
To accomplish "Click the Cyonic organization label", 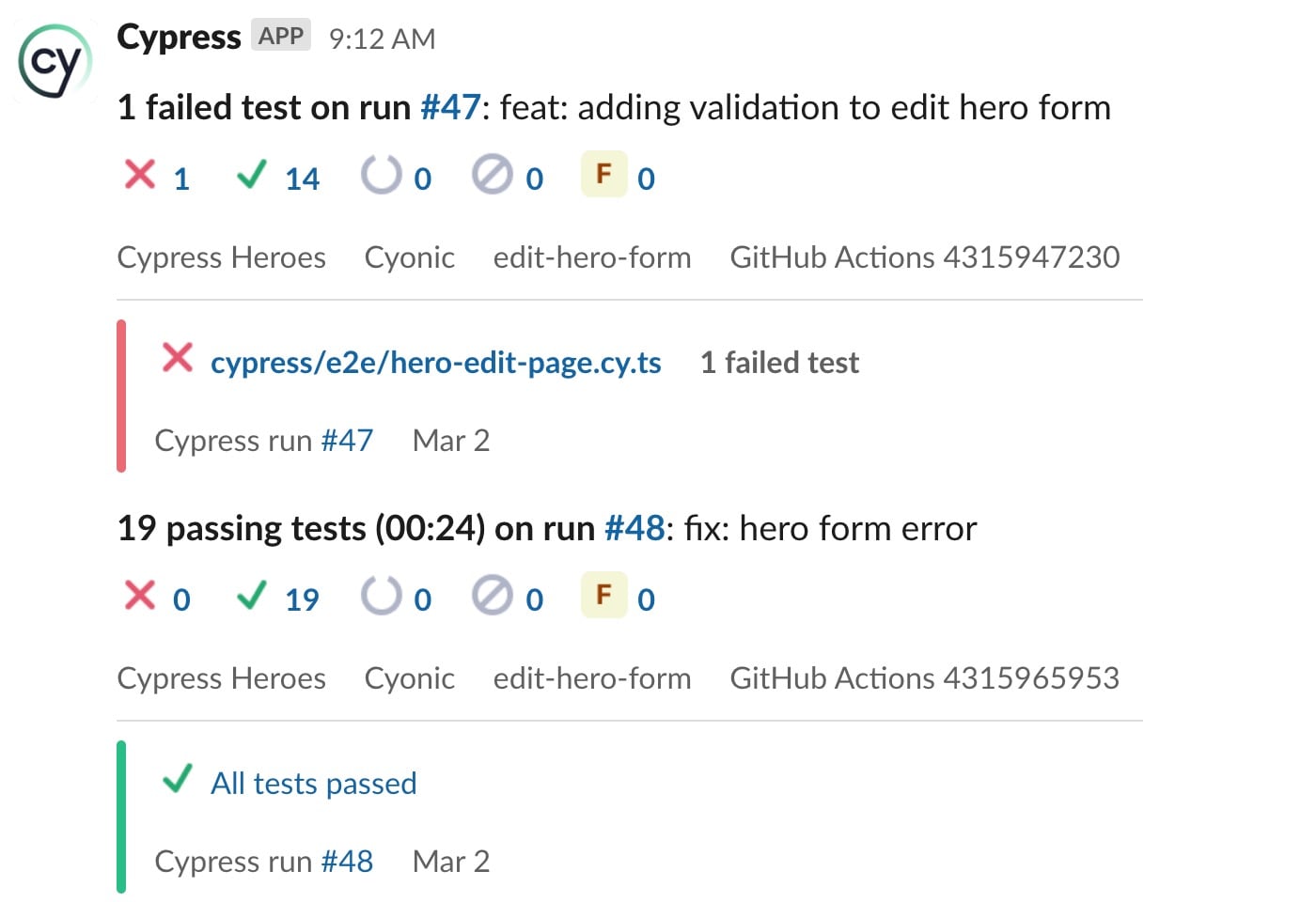I will 409,257.
